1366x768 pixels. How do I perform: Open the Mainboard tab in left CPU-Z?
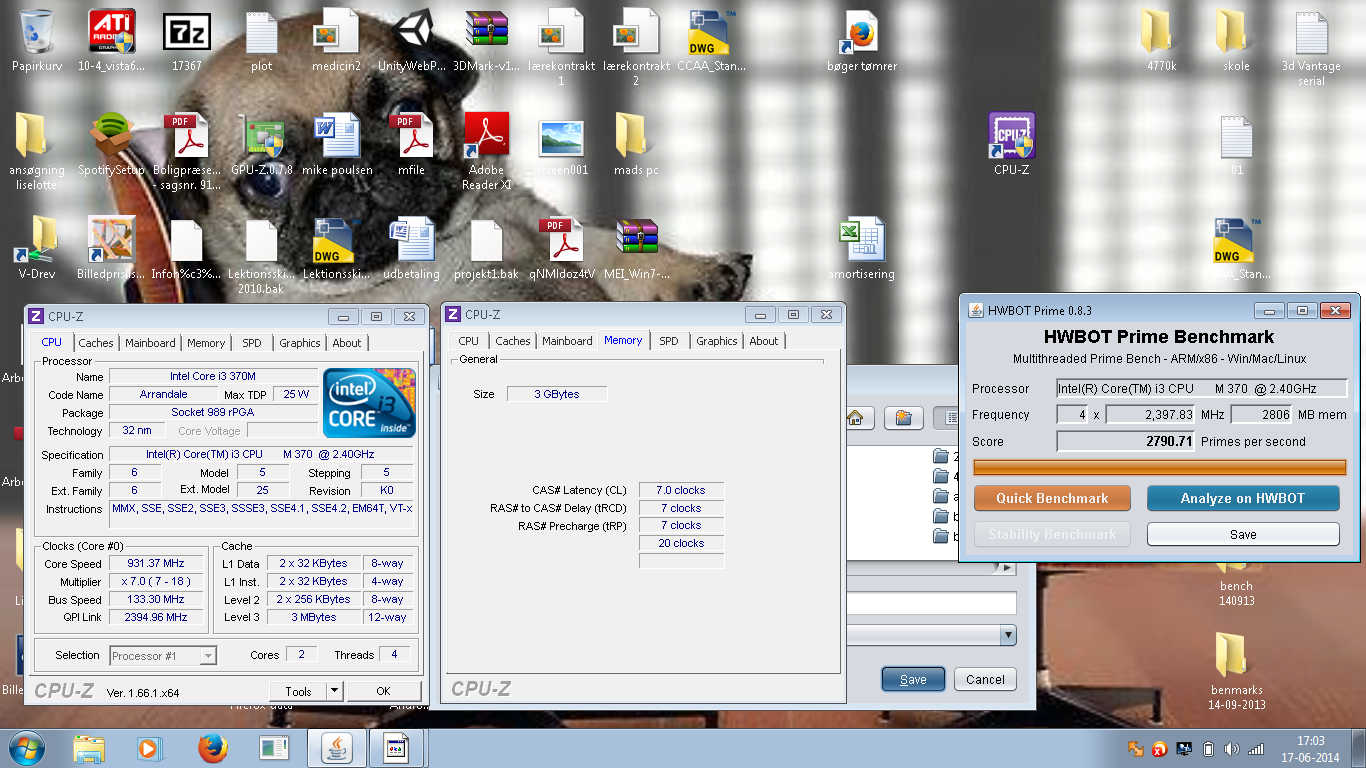[151, 343]
